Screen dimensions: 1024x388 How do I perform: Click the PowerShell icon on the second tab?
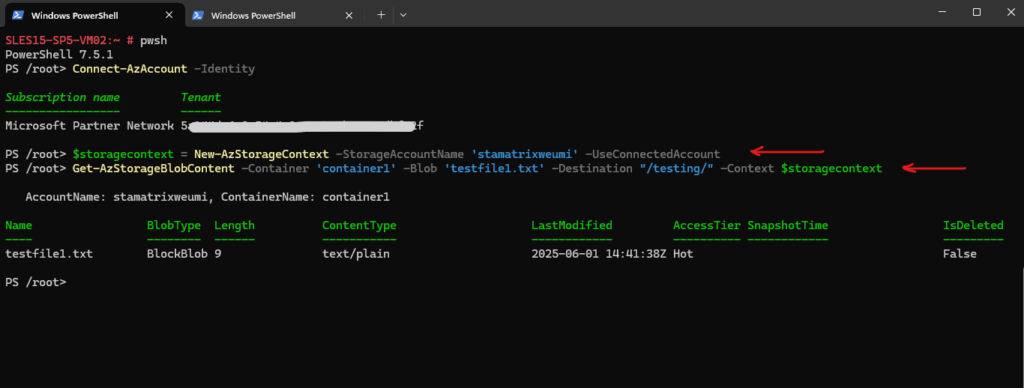[198, 15]
